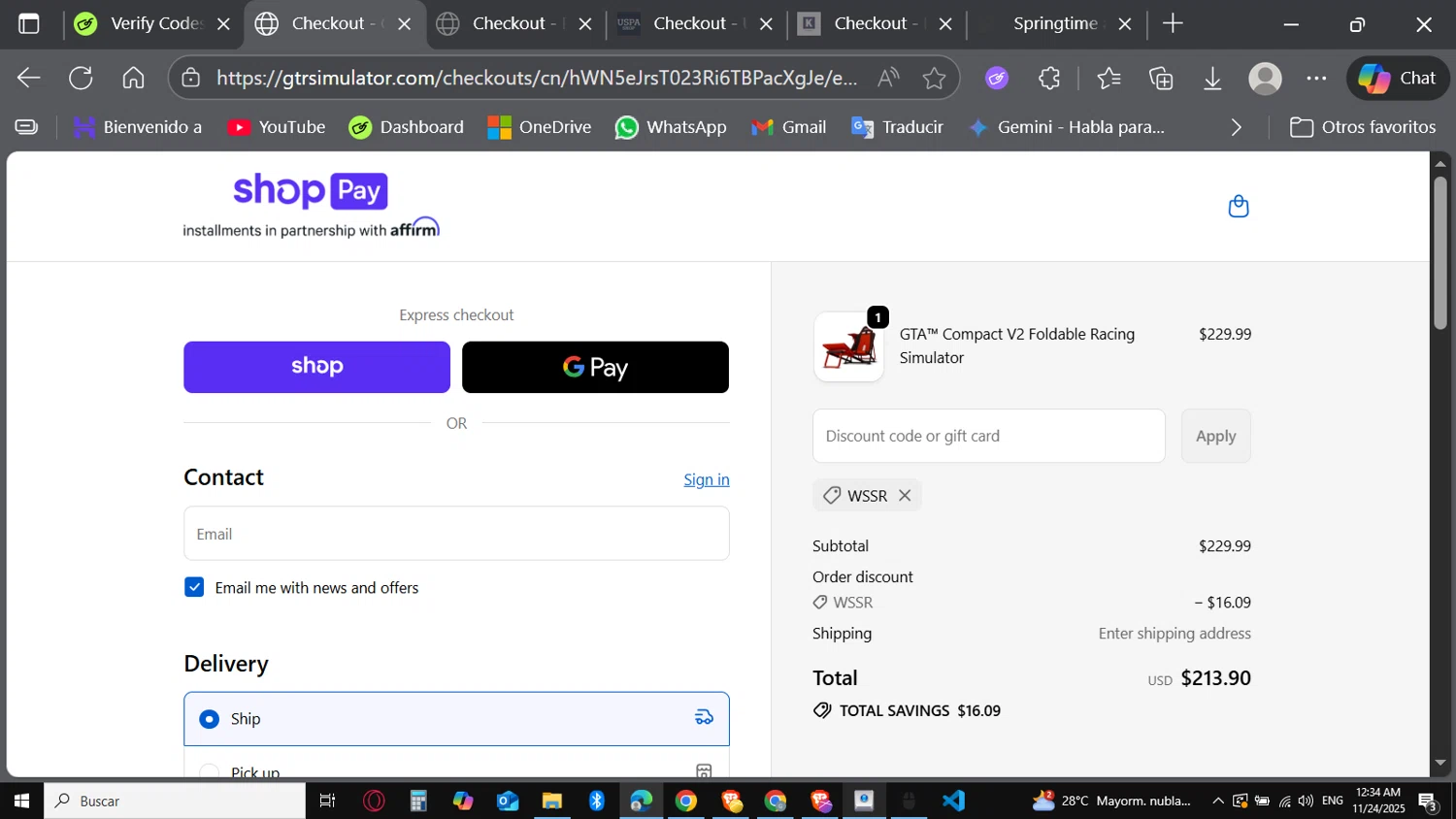Open the Windows Start menu
Image resolution: width=1456 pixels, height=819 pixels.
21,801
